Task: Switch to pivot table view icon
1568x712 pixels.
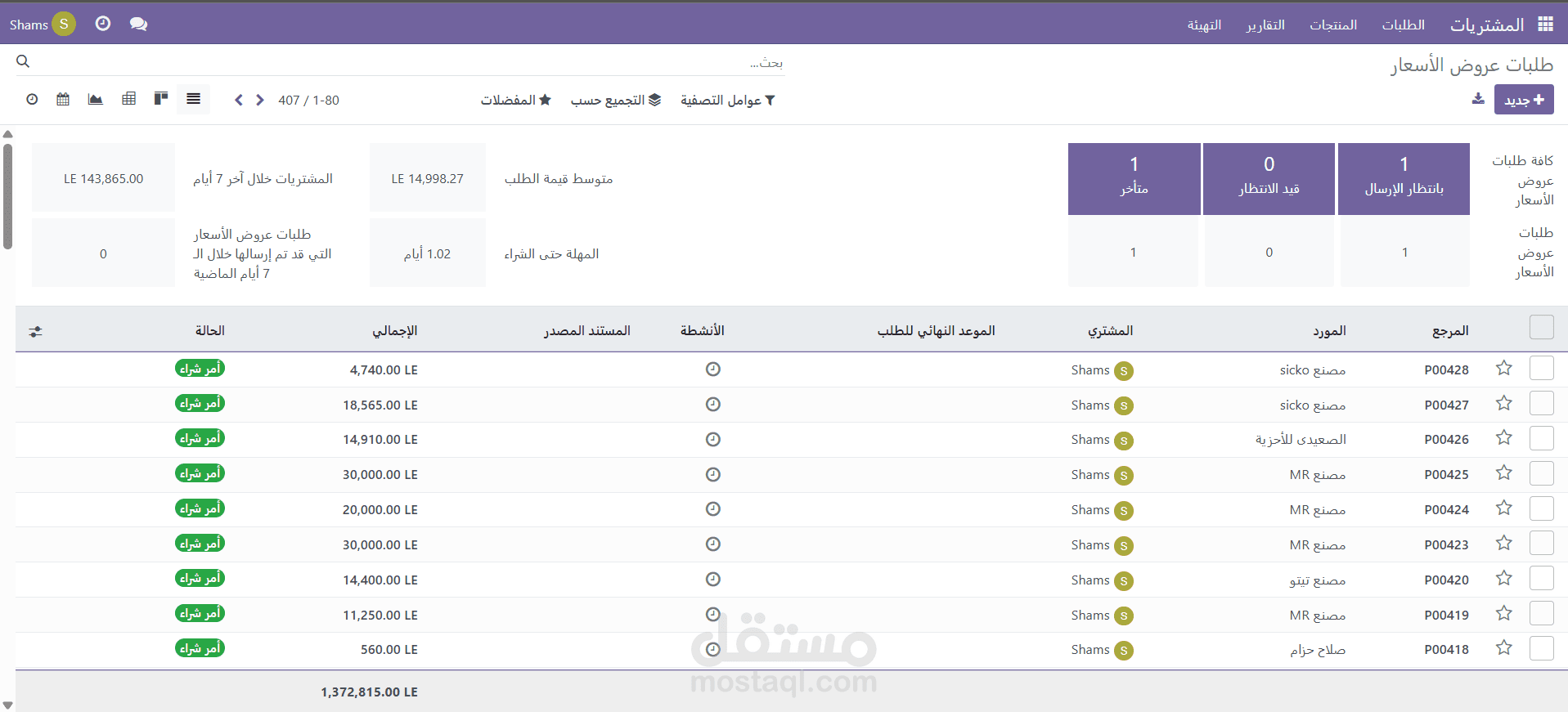Action: click(128, 99)
